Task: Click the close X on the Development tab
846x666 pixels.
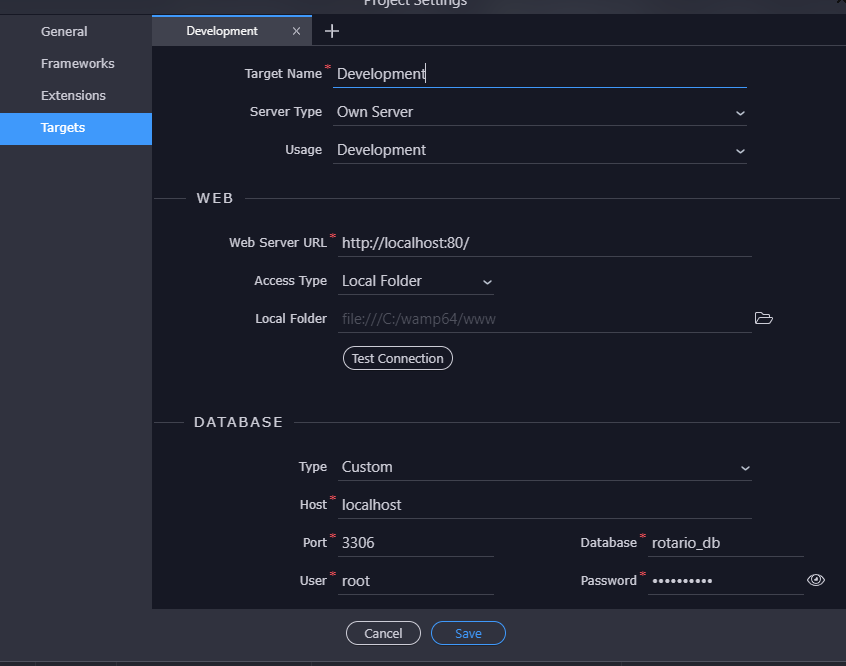Action: pyautogui.click(x=296, y=31)
